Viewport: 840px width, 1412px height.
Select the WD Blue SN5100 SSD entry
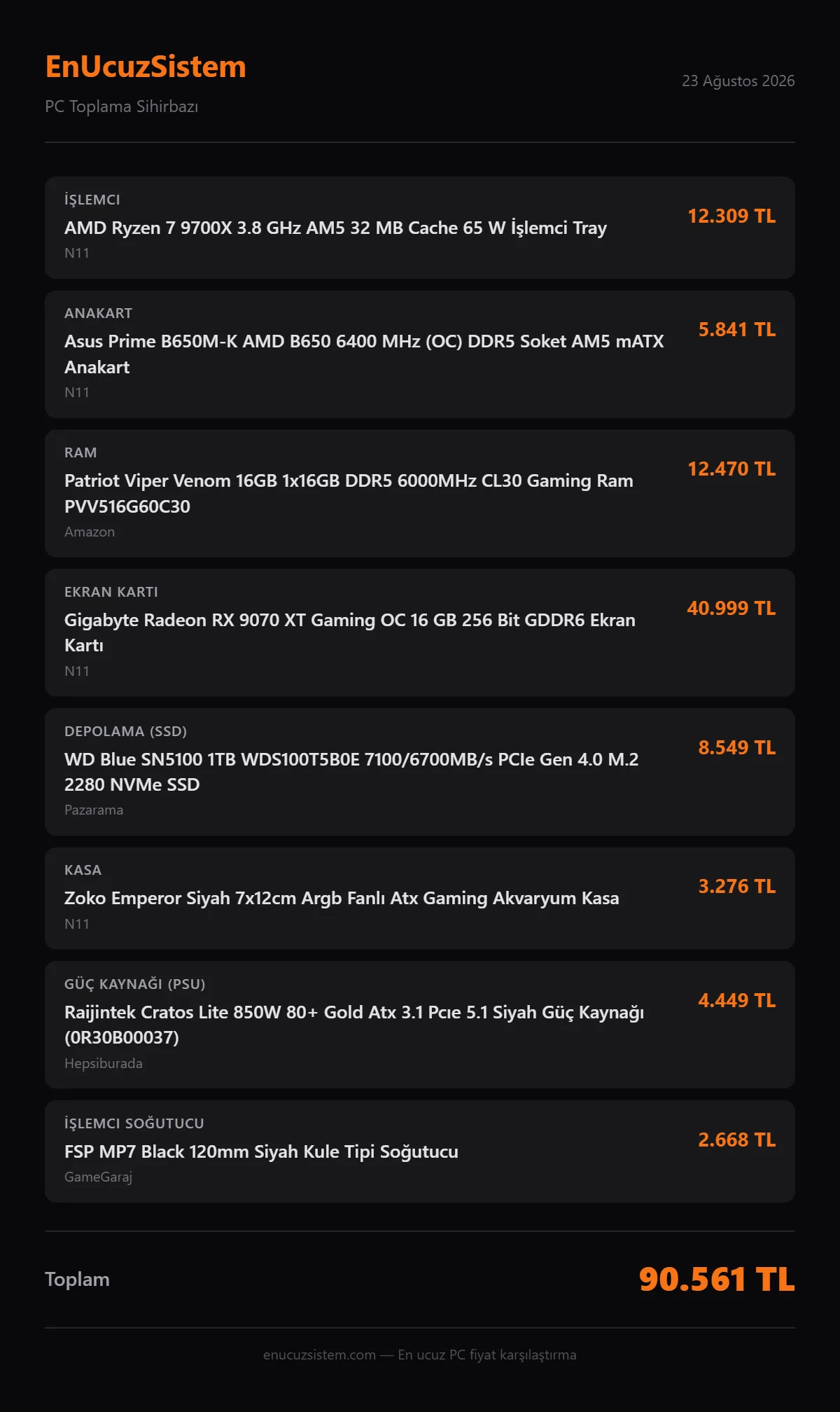[x=420, y=772]
